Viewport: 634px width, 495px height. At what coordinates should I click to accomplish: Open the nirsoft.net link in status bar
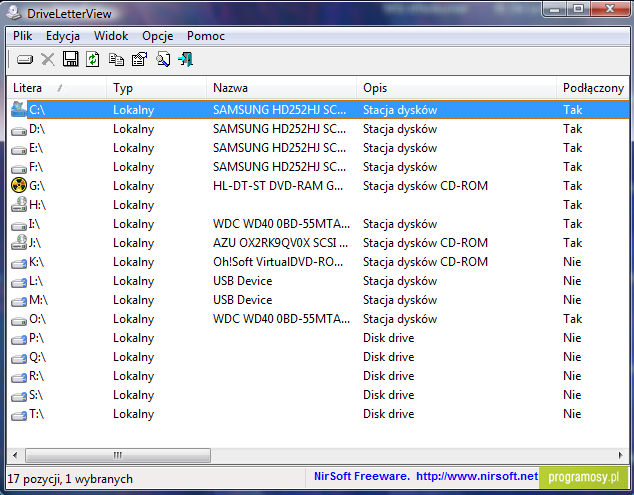[x=477, y=476]
